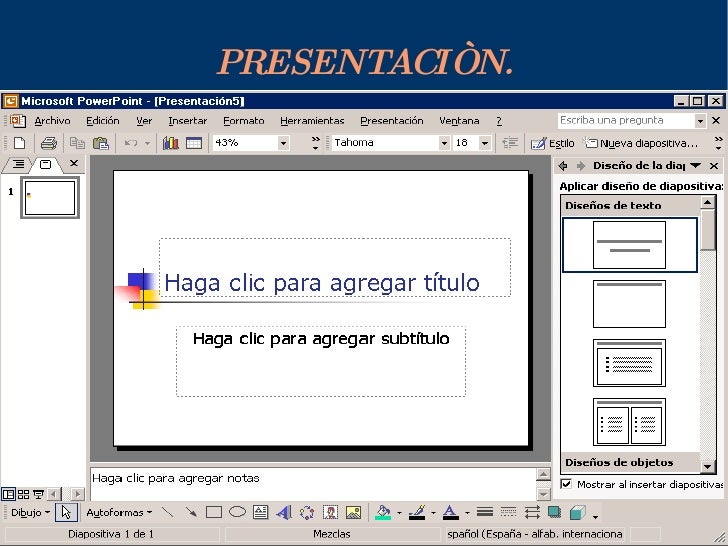Select slide 1 thumbnail in left pane

(x=50, y=198)
